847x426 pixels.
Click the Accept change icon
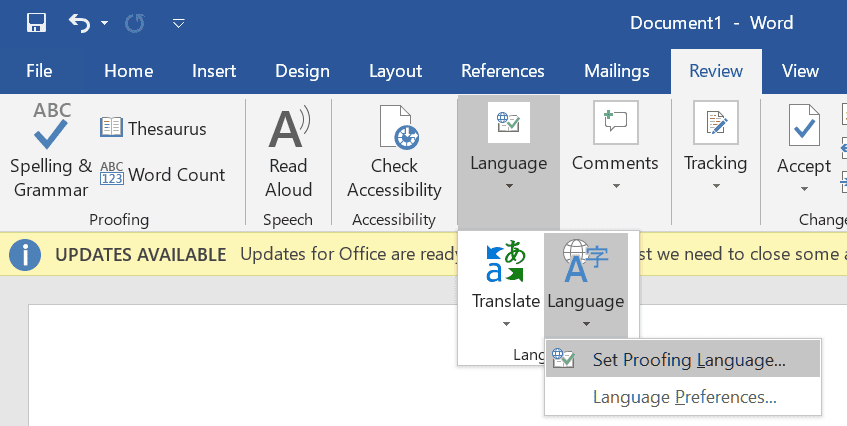pos(804,125)
